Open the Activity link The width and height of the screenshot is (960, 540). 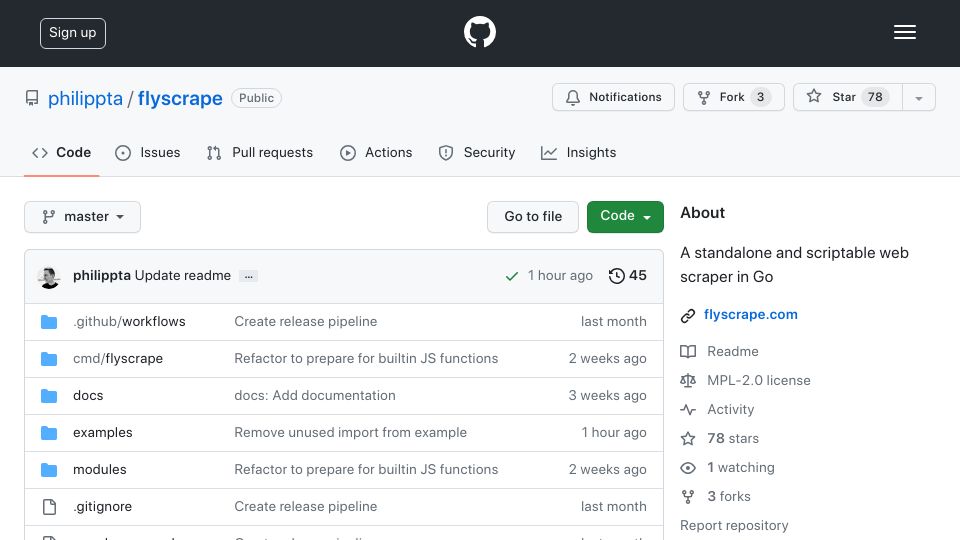[x=730, y=410]
